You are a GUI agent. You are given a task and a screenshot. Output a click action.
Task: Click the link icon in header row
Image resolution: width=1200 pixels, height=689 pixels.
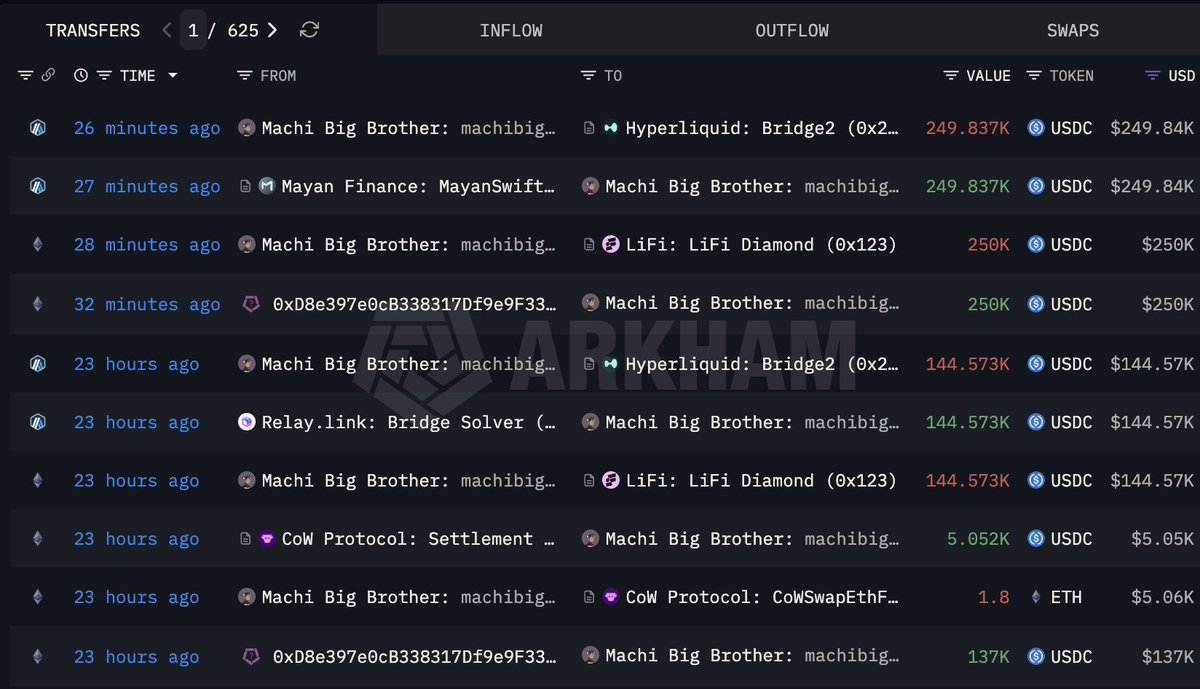(x=47, y=76)
